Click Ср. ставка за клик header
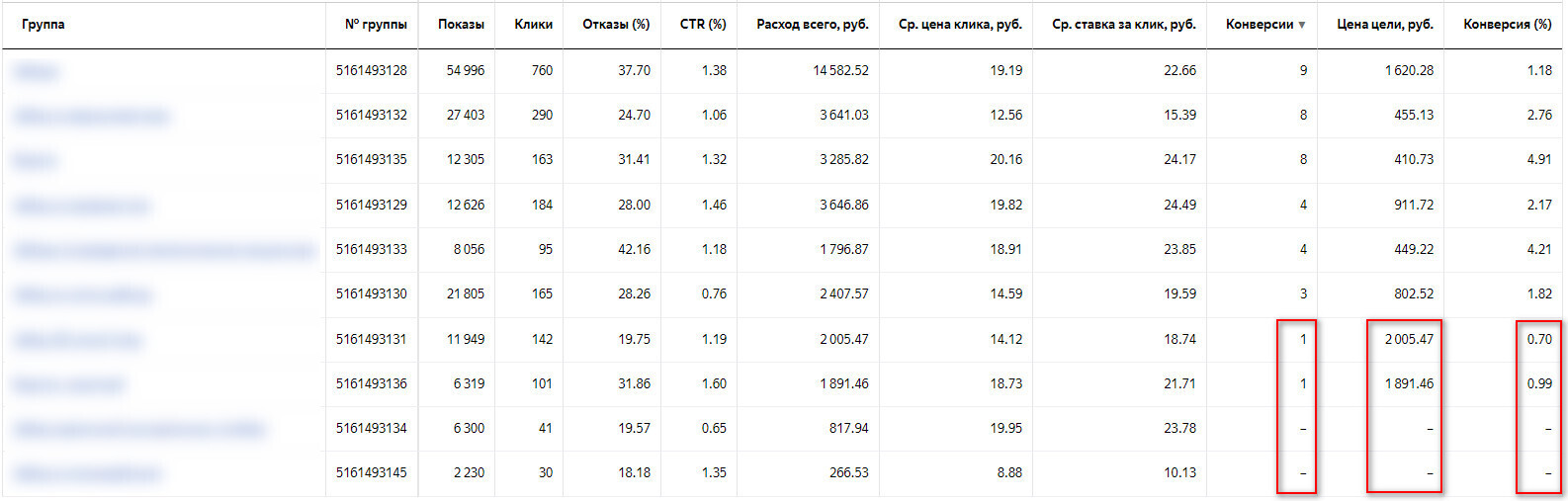This screenshot has width=1568, height=501. coord(1123,24)
